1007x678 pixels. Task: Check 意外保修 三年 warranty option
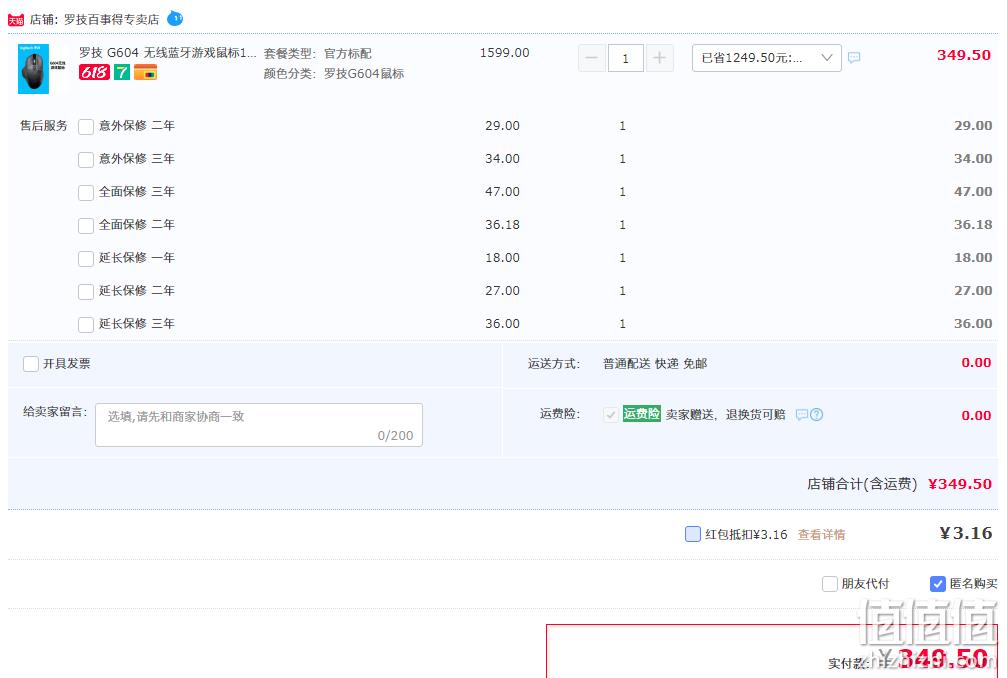click(86, 159)
